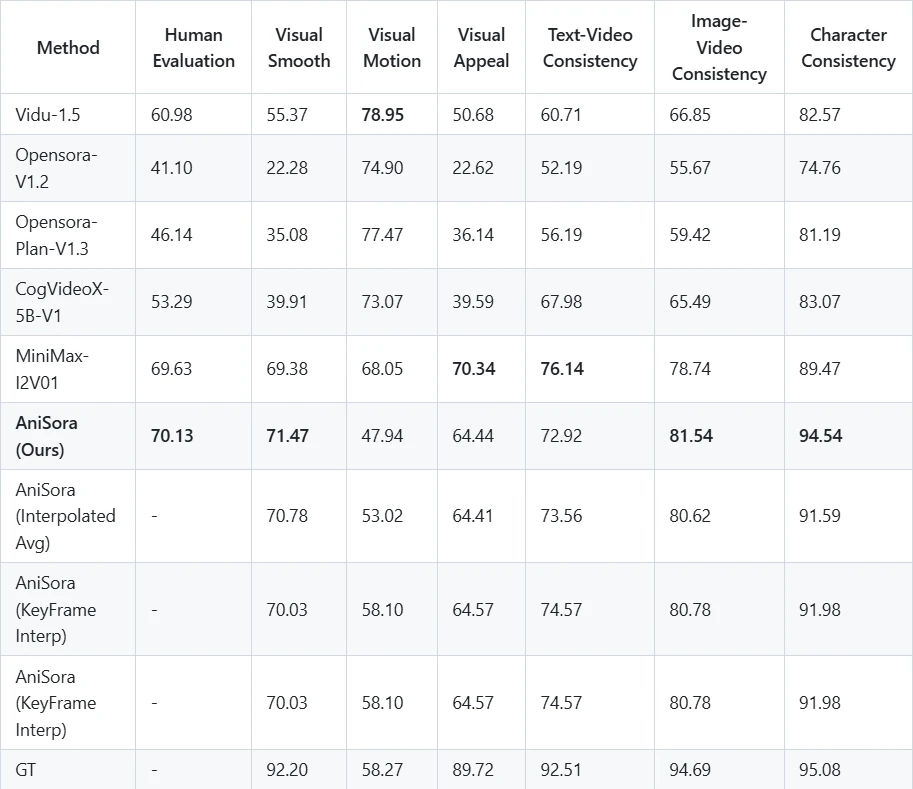This screenshot has width=913, height=789.
Task: Click the Character Consistency header
Action: coord(848,47)
